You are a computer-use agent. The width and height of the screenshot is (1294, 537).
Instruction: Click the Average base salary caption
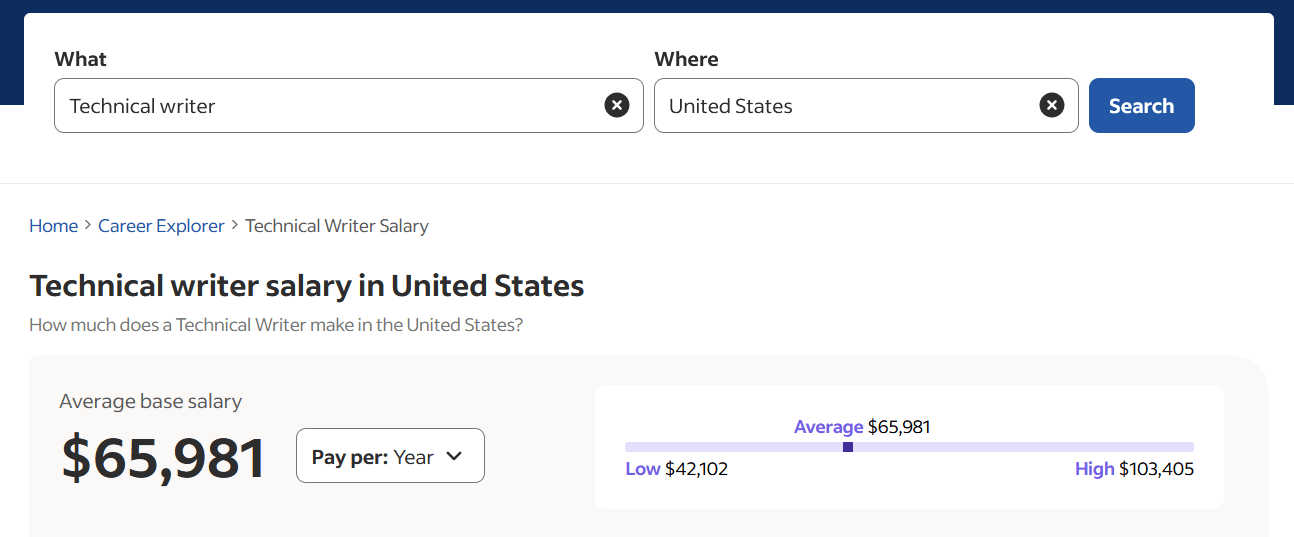coord(151,402)
